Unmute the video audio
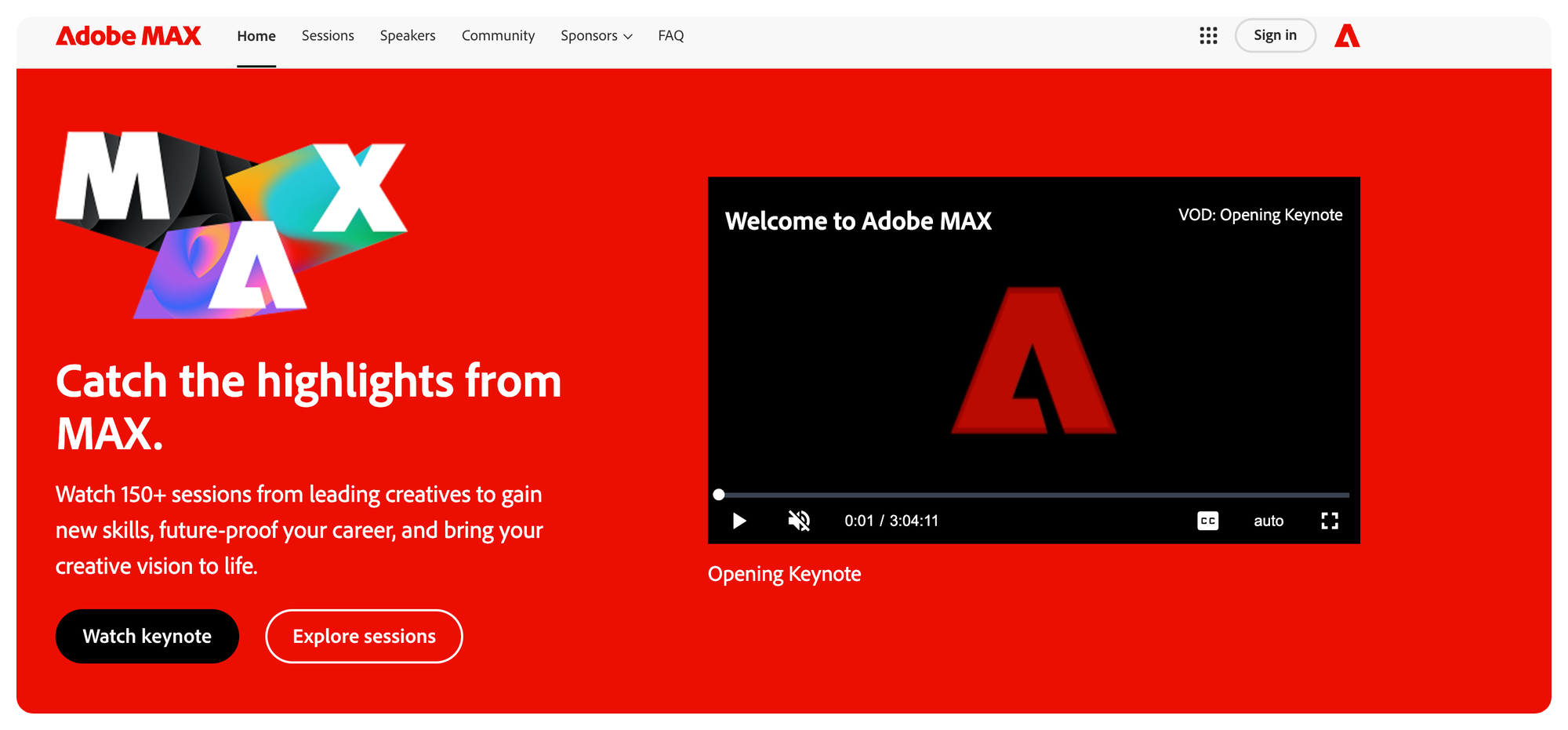 tap(799, 521)
